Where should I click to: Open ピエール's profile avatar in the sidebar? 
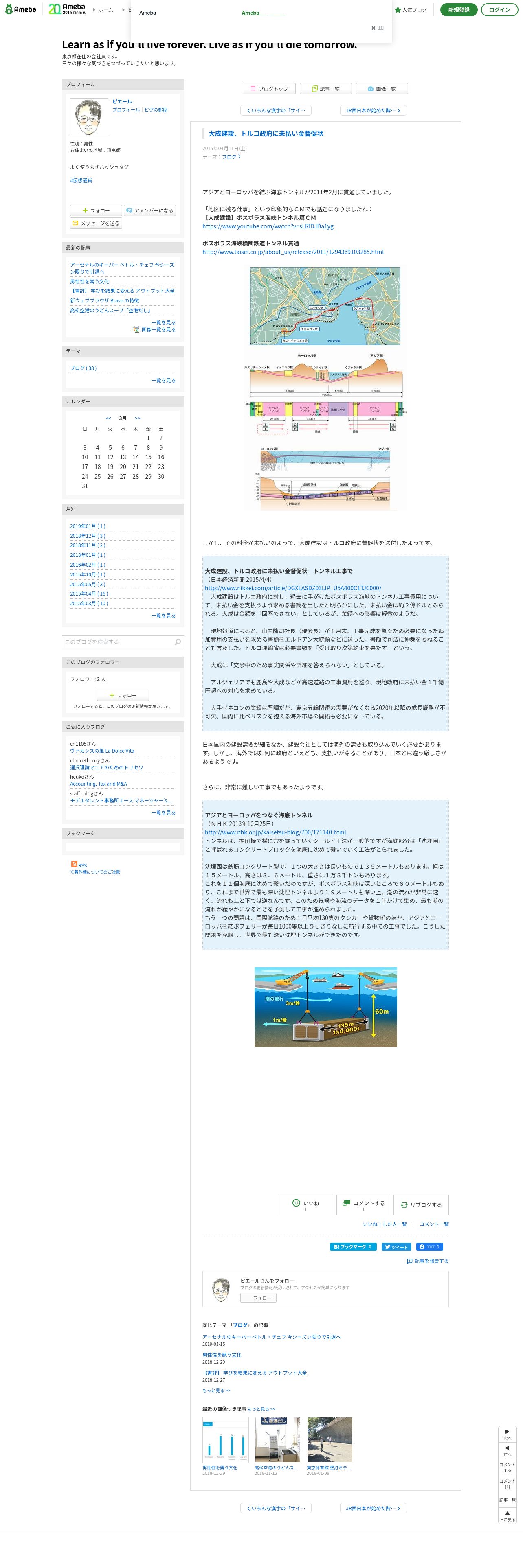pos(89,118)
